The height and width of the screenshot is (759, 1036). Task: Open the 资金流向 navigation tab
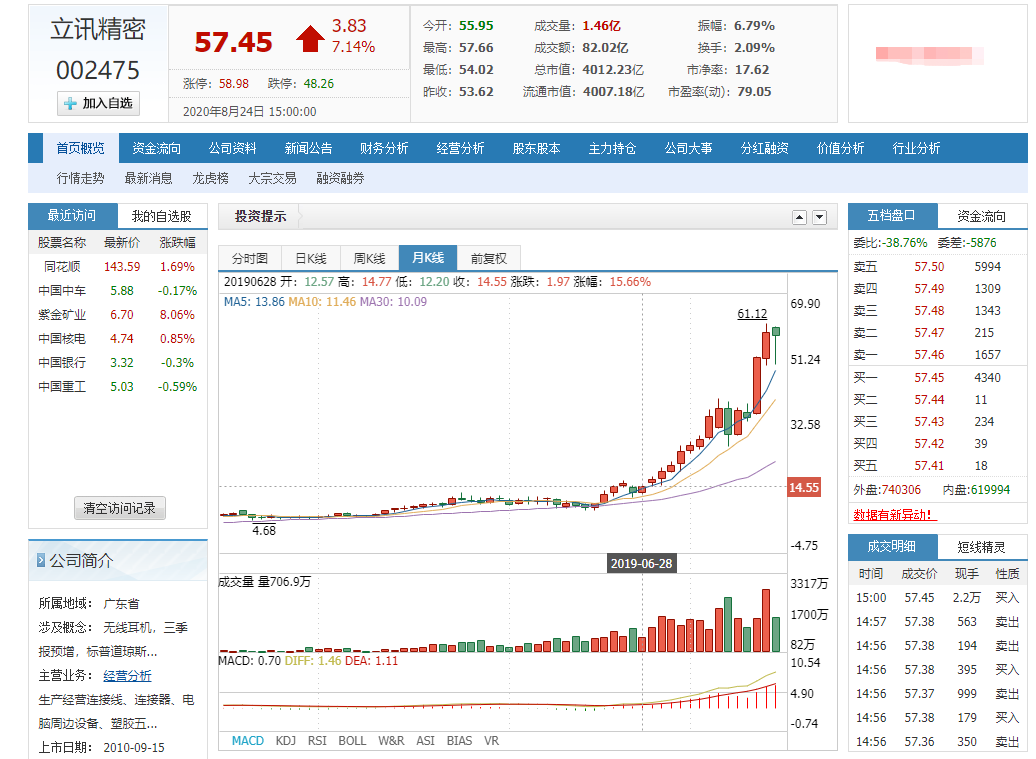157,148
